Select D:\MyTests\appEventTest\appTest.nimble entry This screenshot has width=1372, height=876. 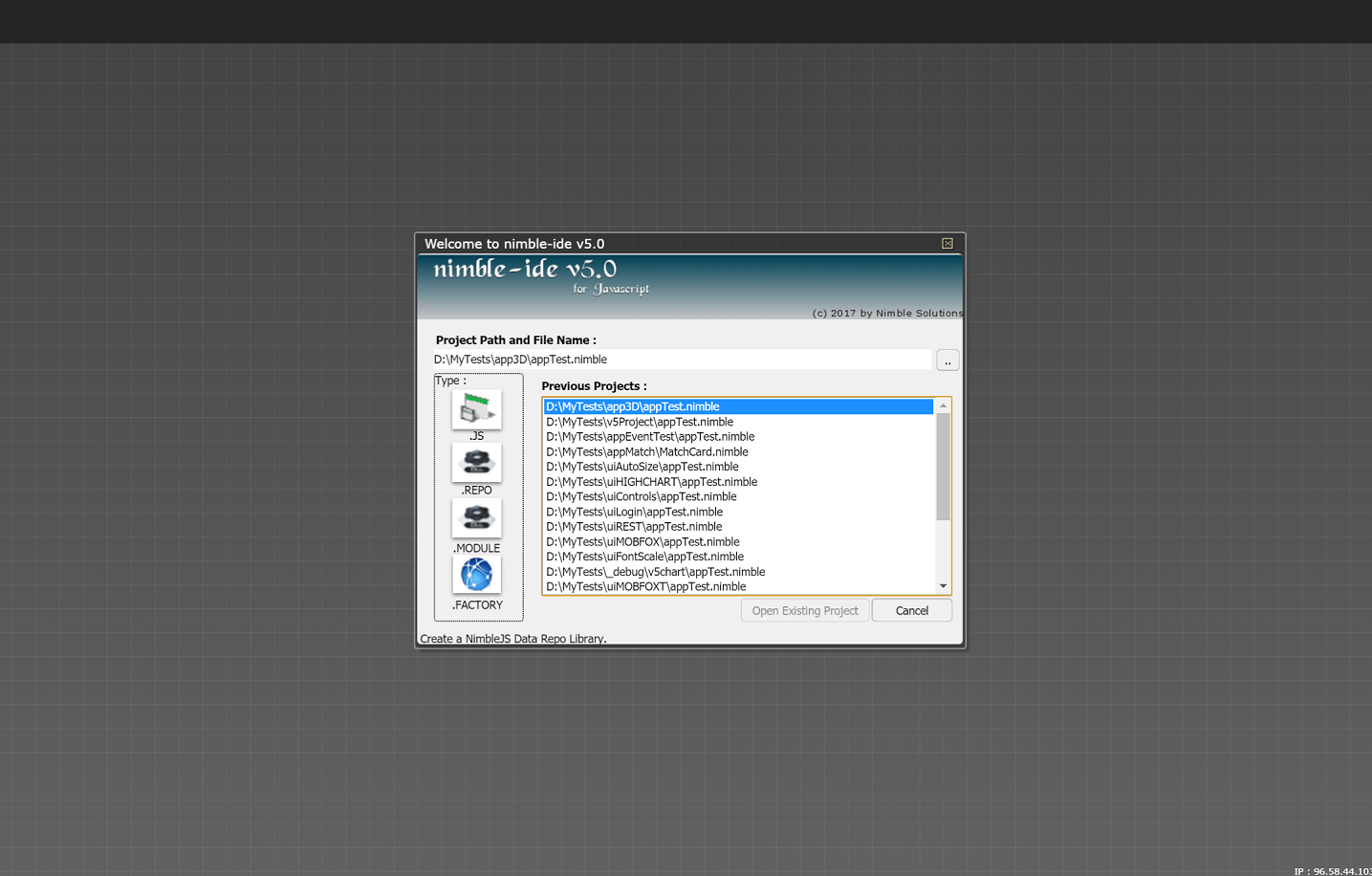pyautogui.click(x=738, y=437)
